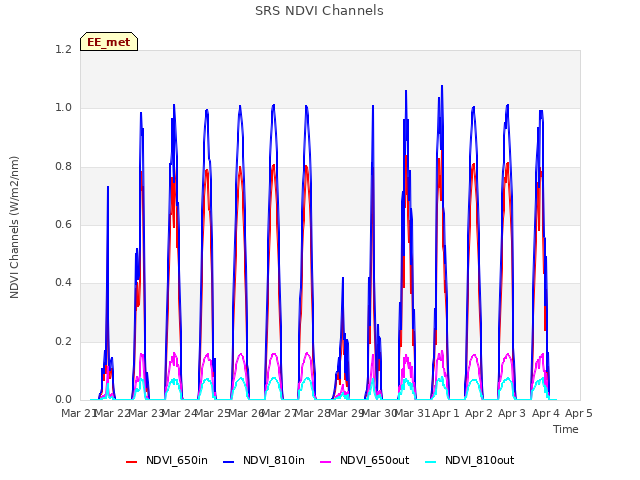Click the blue peak on Mar 27
Viewport: 640px width, 480px height.
pos(273,105)
